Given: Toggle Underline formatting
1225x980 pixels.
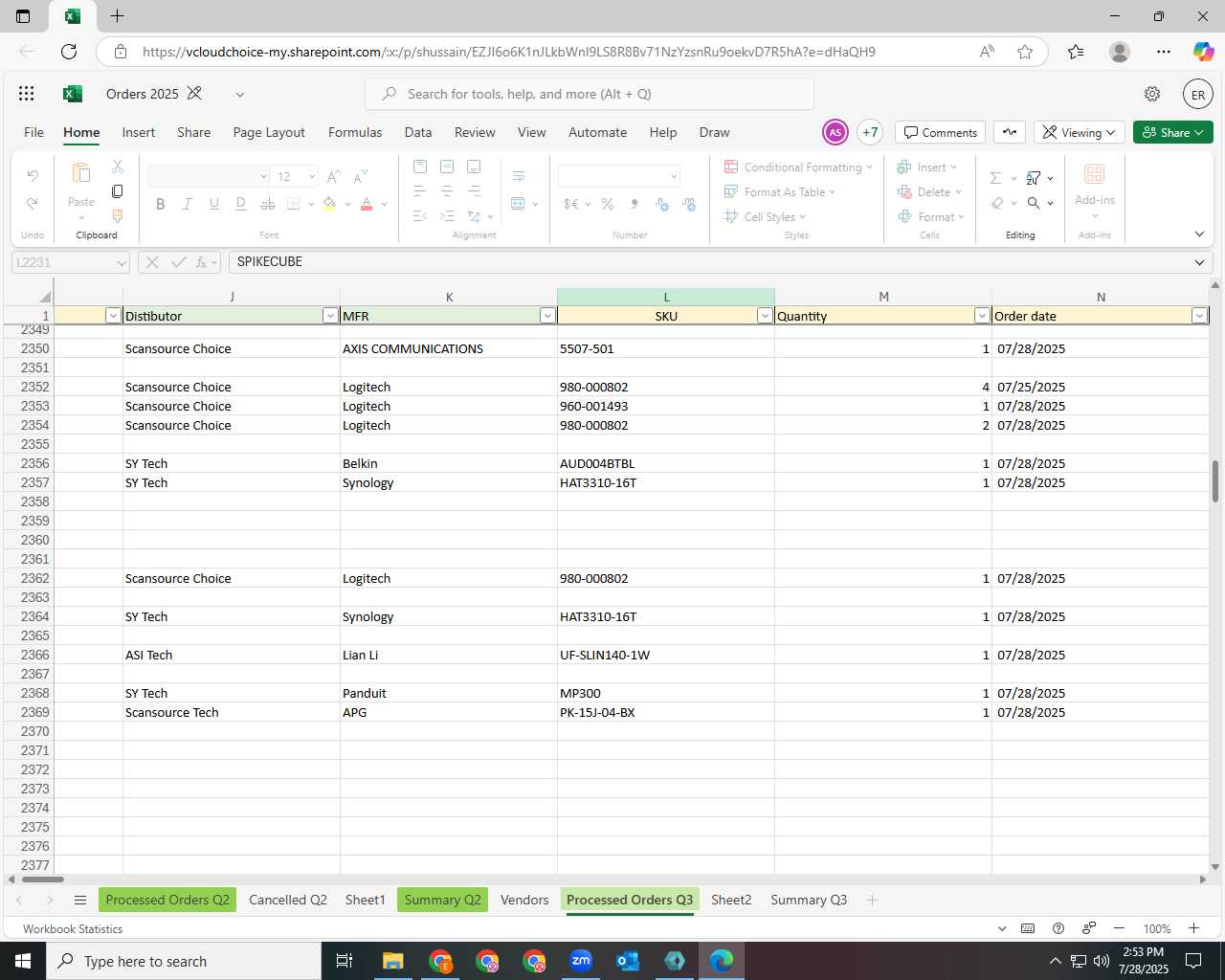Looking at the screenshot, I should tap(213, 204).
